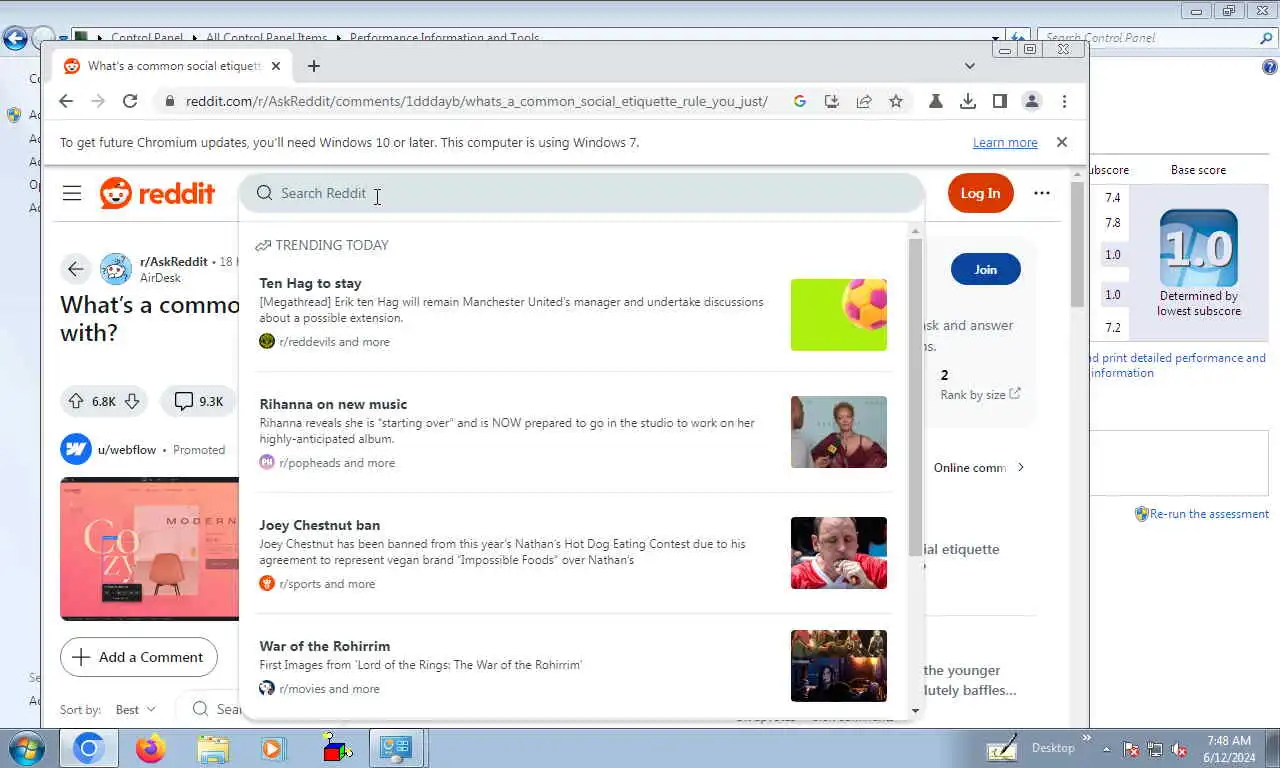The width and height of the screenshot is (1280, 768).
Task: Open the Reddit hamburger menu
Action: tap(72, 193)
